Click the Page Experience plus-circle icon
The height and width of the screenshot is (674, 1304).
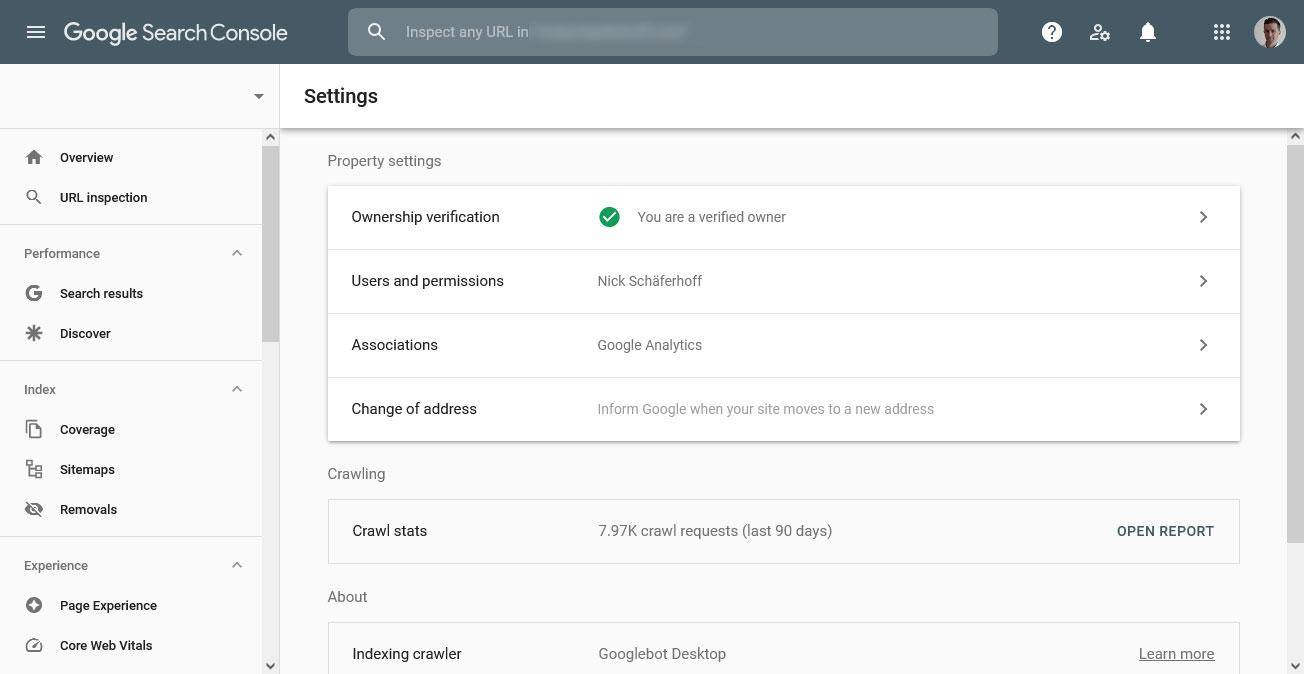[34, 605]
